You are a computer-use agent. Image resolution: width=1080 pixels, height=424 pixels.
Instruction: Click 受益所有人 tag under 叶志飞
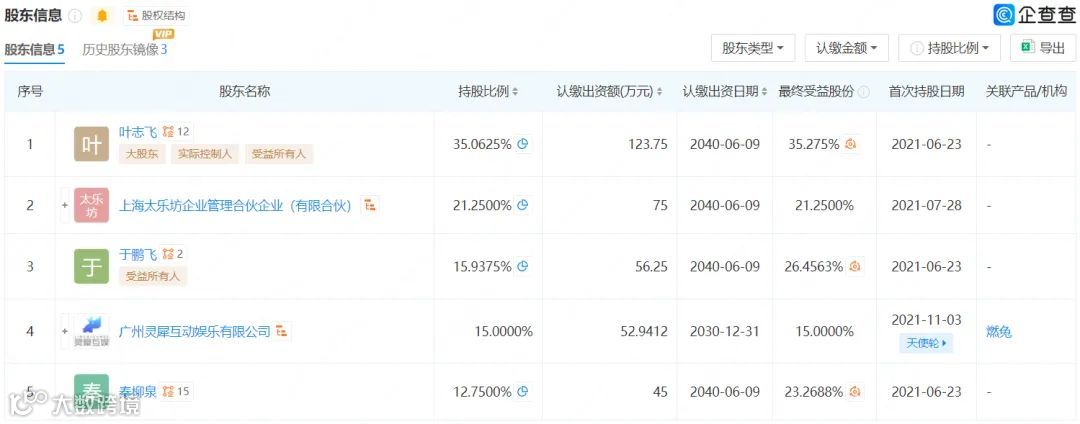click(278, 154)
